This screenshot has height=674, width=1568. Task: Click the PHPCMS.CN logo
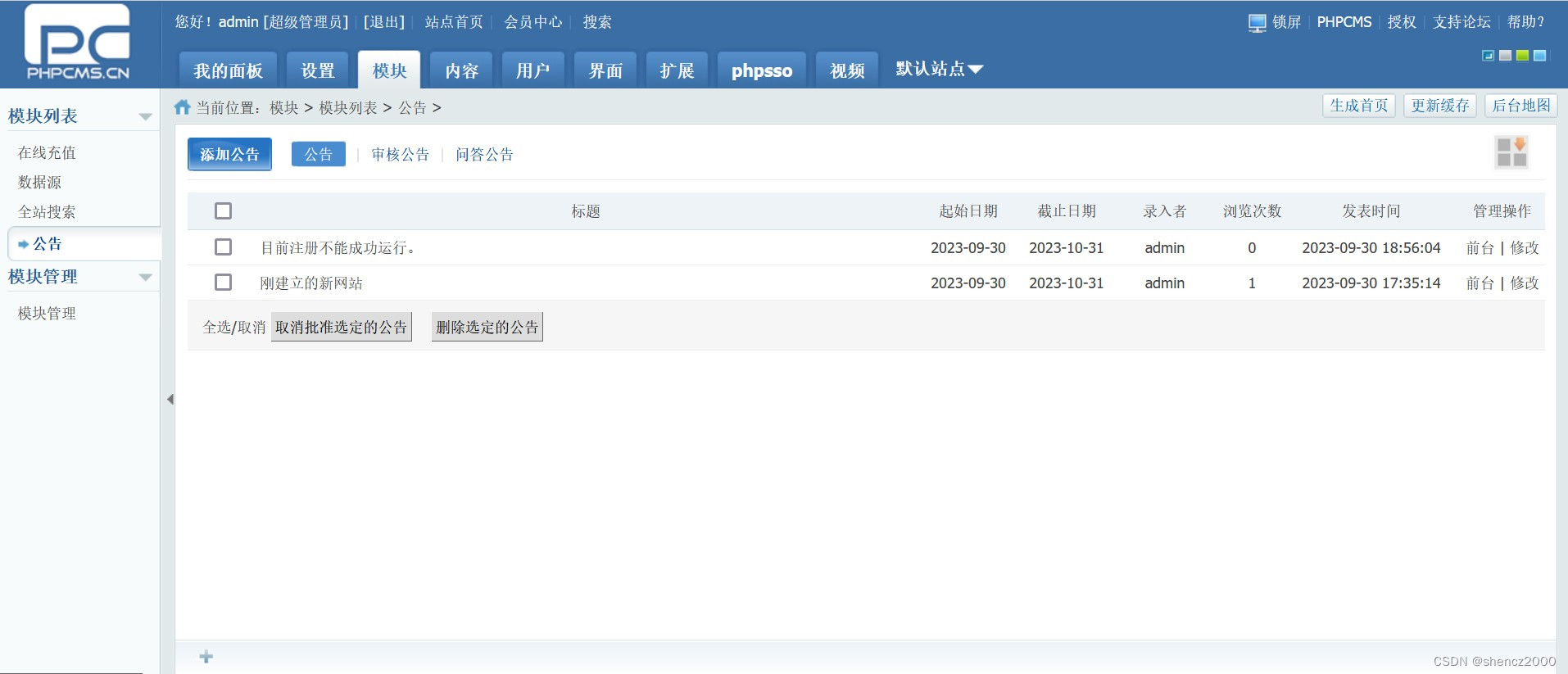[77, 42]
